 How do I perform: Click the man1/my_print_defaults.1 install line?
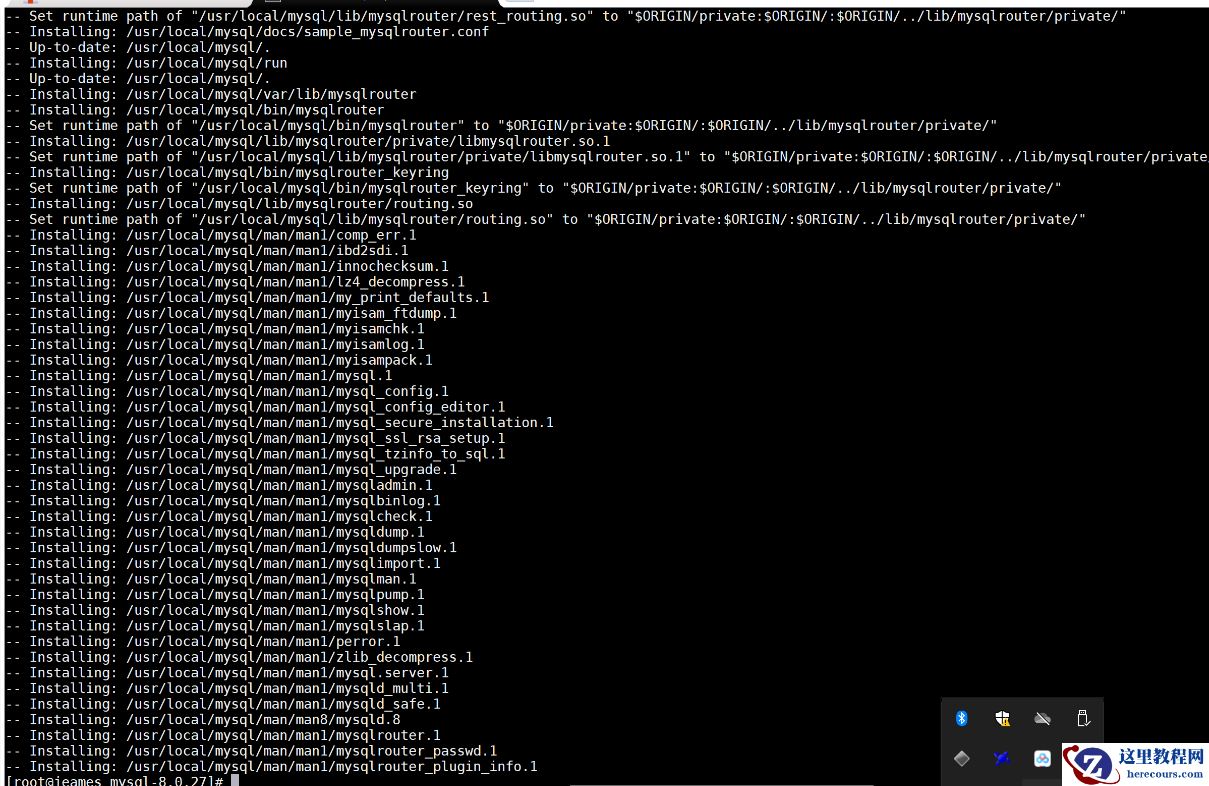[247, 297]
